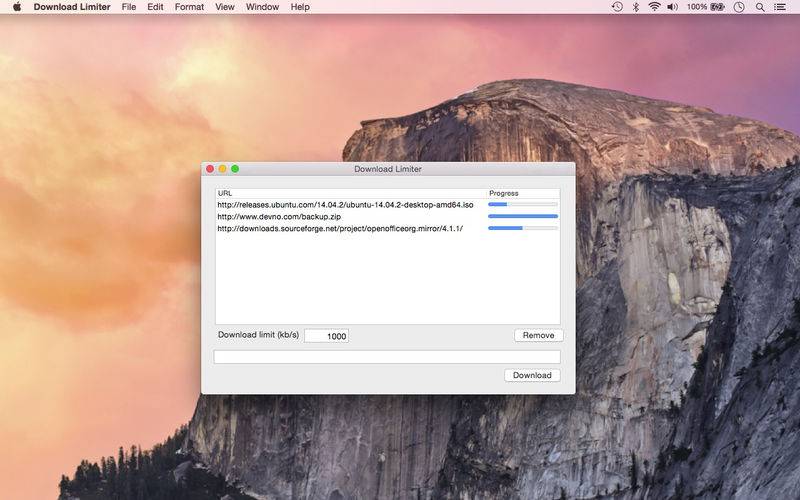The width and height of the screenshot is (800, 500).
Task: Open the Apple menu
Action: click(x=17, y=7)
